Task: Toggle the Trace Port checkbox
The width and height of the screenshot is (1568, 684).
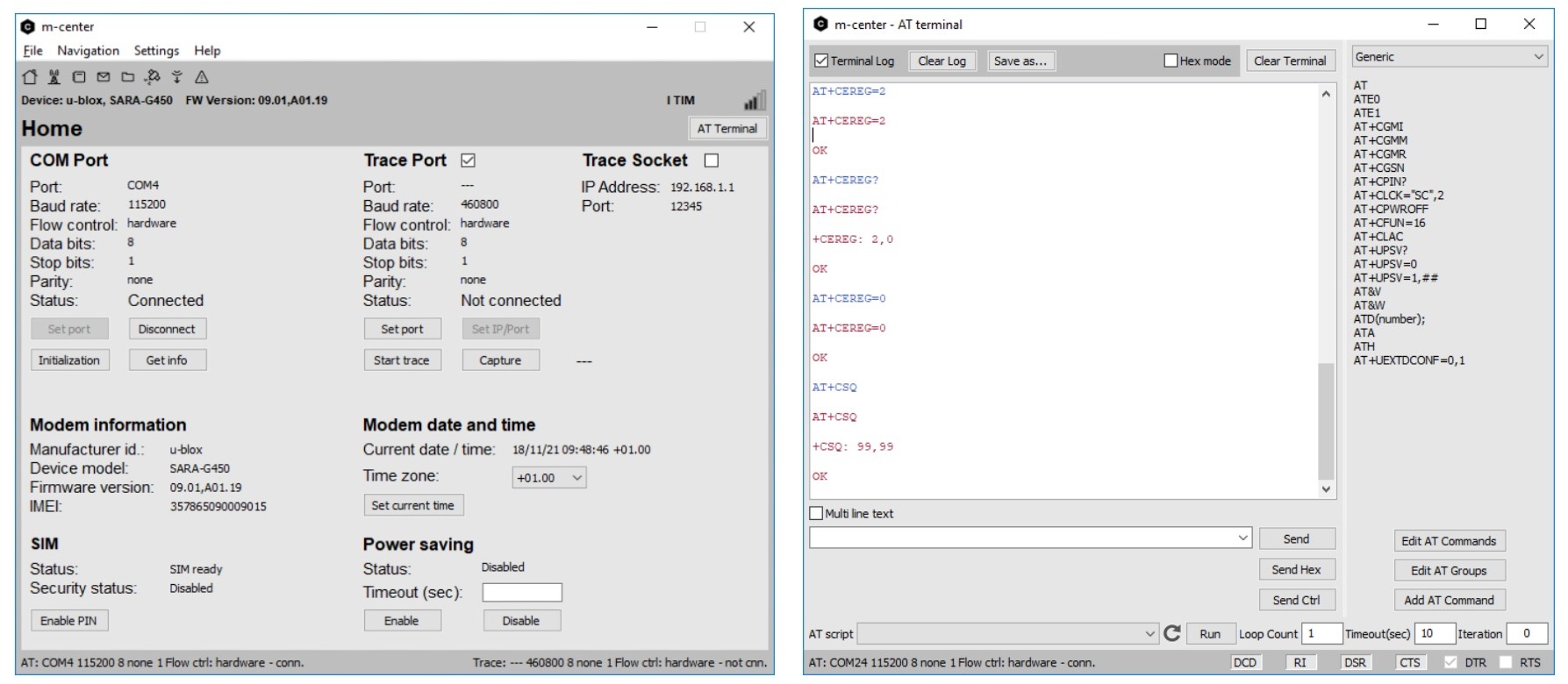Action: (x=468, y=160)
